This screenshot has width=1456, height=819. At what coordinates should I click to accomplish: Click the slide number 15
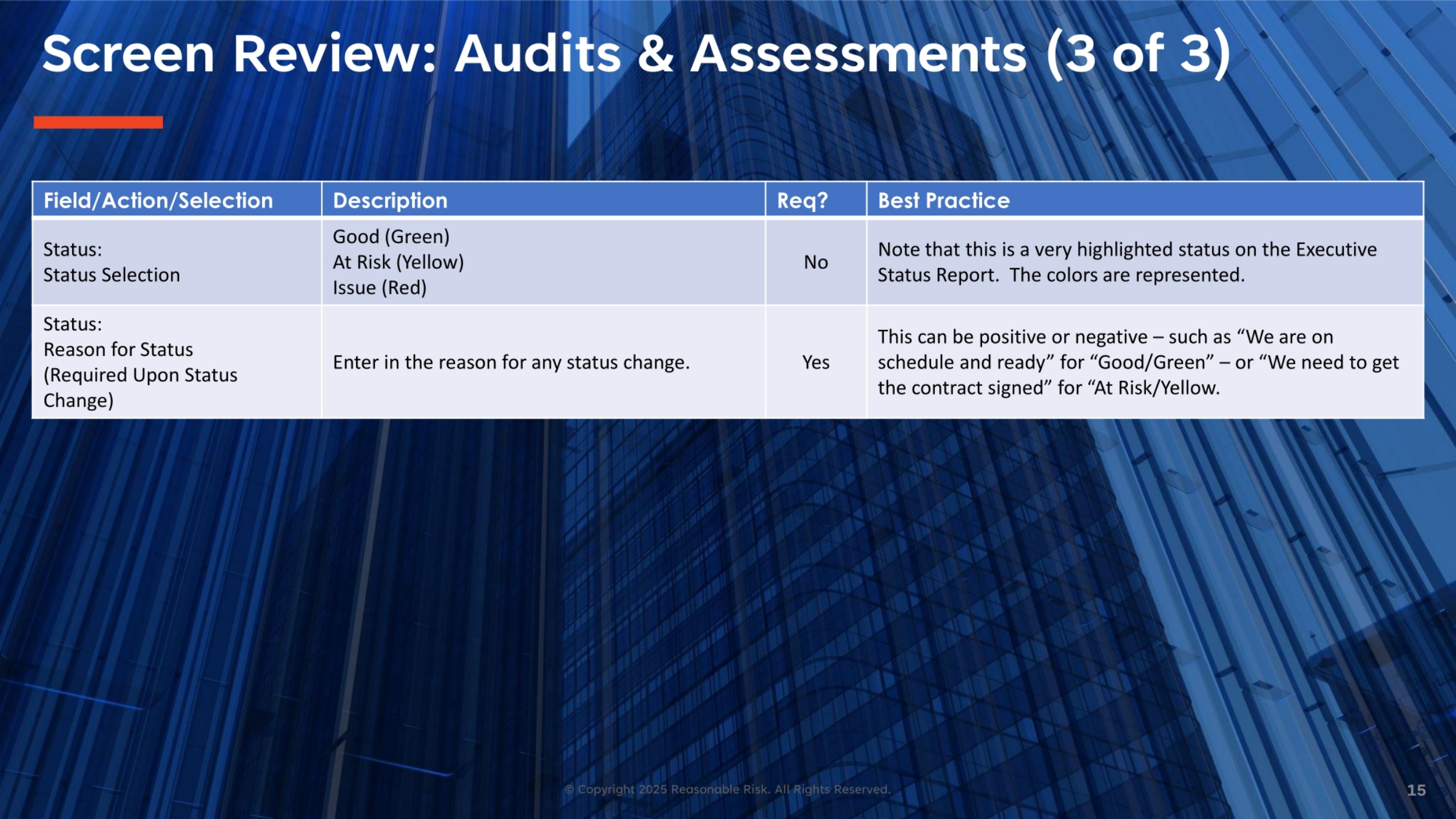coord(1416,790)
